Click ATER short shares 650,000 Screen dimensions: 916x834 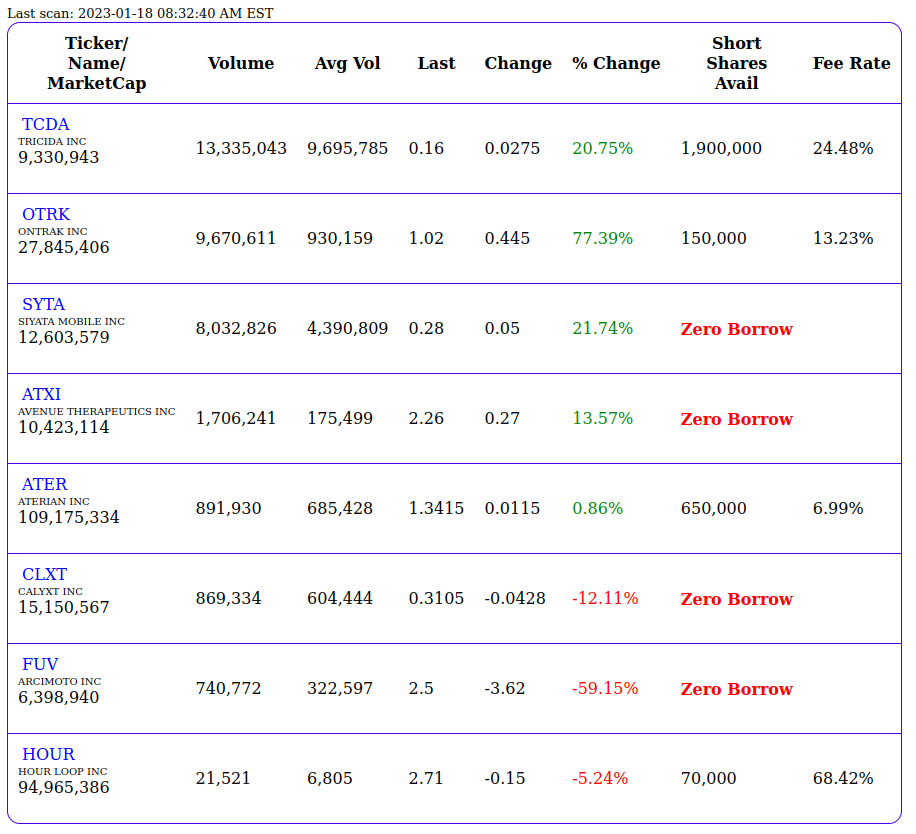tap(714, 508)
